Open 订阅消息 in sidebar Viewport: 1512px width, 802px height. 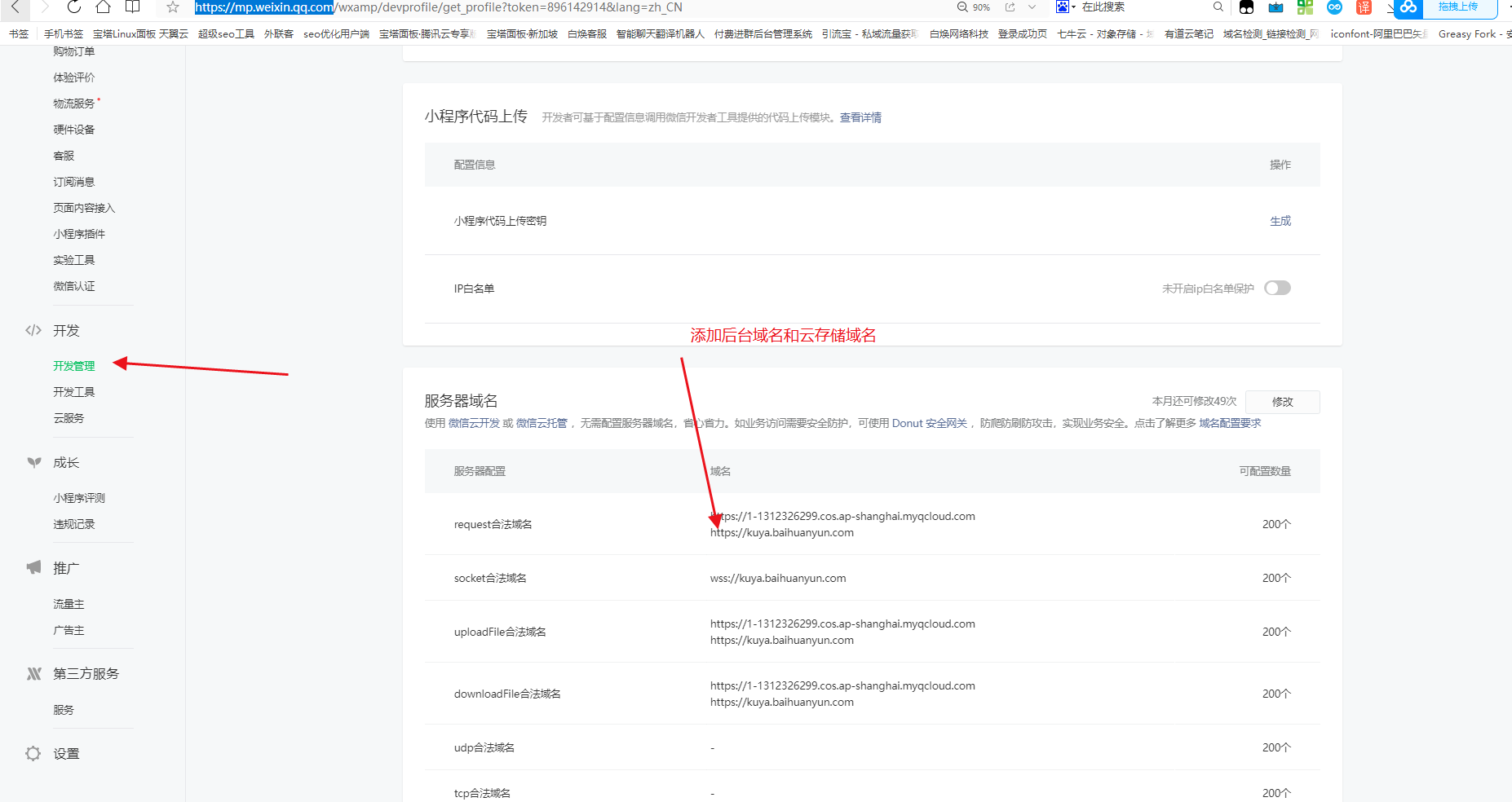(x=74, y=182)
